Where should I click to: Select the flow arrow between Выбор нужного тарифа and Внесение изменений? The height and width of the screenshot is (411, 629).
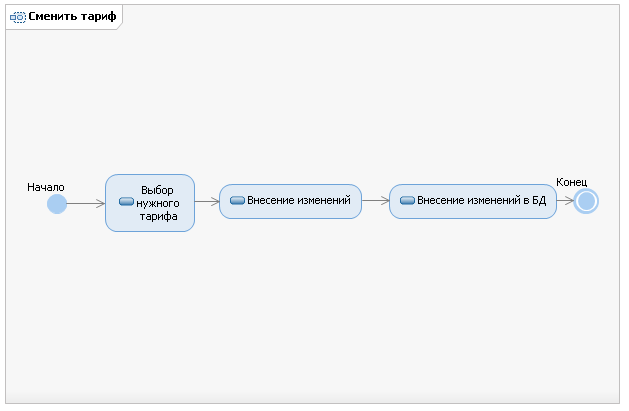tap(207, 201)
